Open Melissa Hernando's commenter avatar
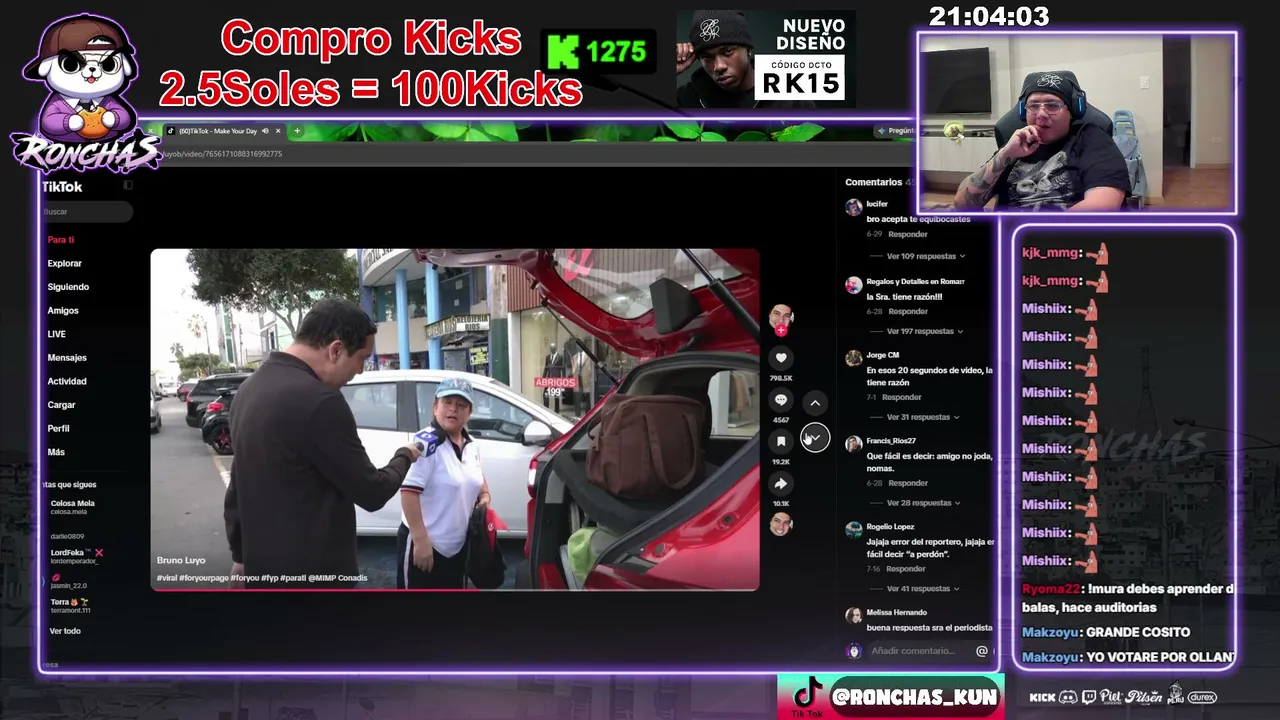This screenshot has width=1280, height=720. pos(853,617)
